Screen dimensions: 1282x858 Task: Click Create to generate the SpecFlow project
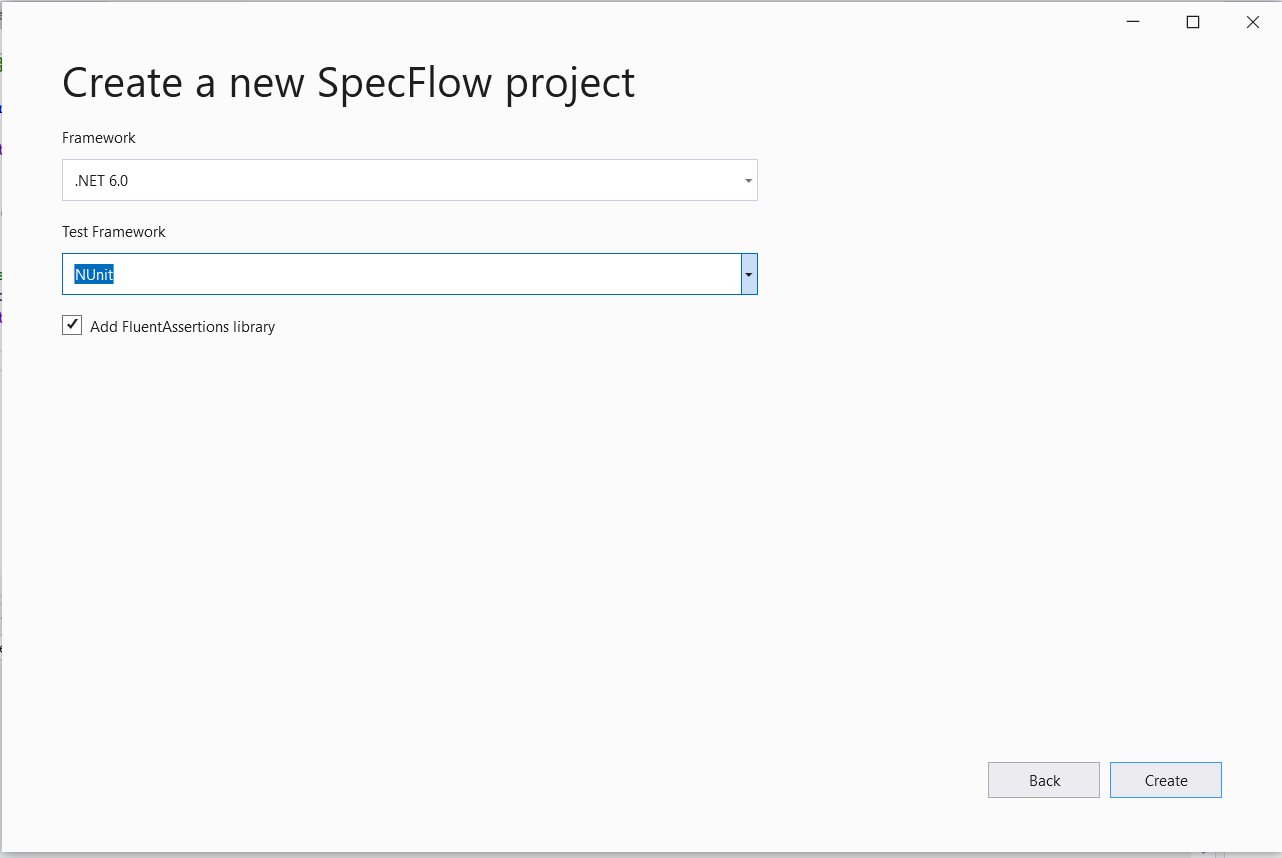pyautogui.click(x=1166, y=780)
